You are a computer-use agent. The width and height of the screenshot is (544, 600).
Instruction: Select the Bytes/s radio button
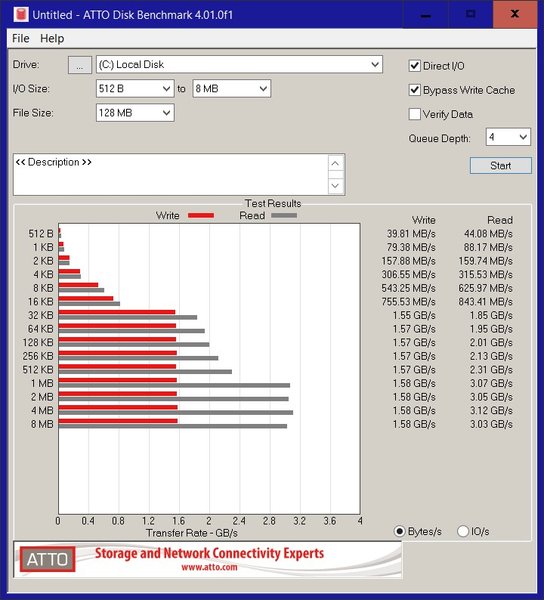pyautogui.click(x=399, y=531)
